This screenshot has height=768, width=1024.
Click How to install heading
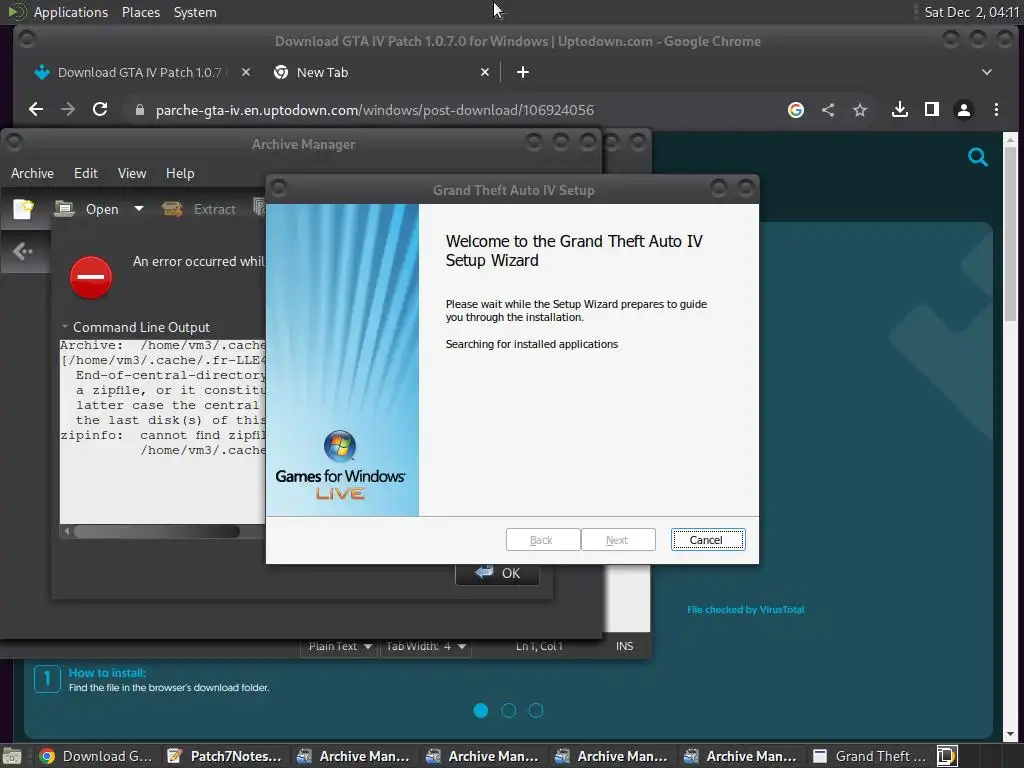107,673
